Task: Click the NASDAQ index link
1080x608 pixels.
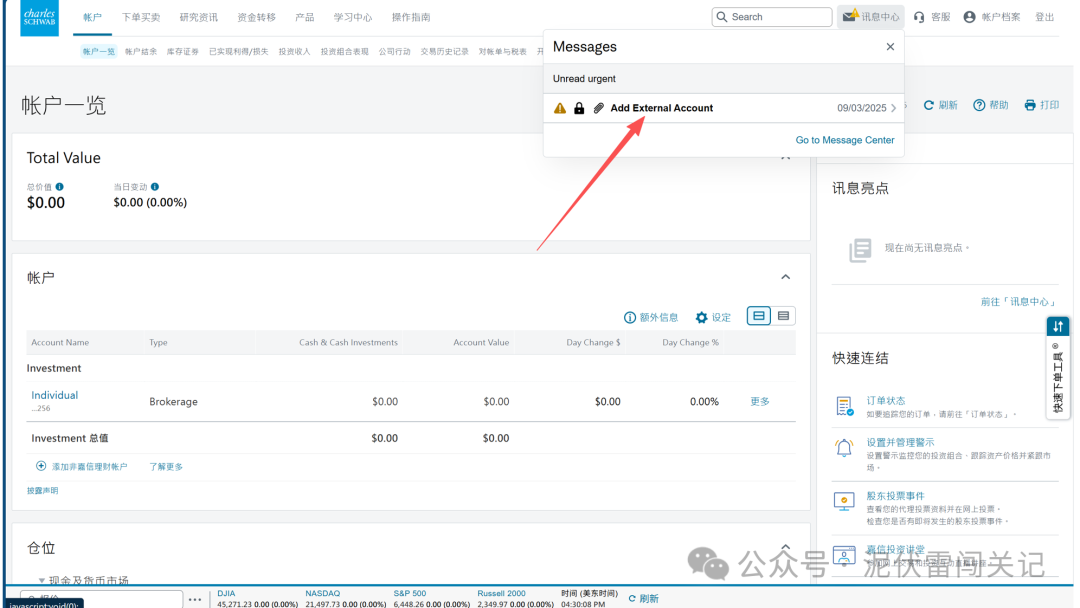Action: (322, 593)
